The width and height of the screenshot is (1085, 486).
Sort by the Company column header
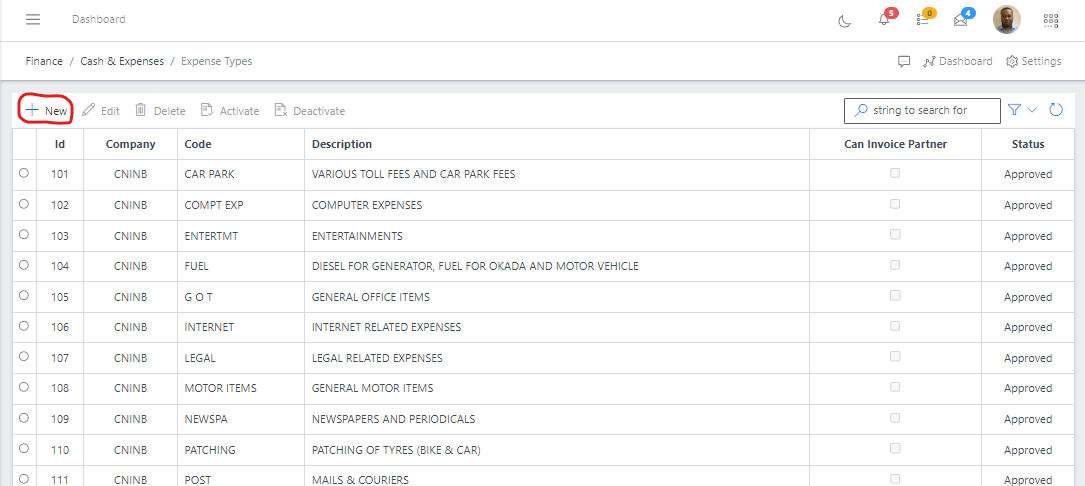[x=131, y=144]
